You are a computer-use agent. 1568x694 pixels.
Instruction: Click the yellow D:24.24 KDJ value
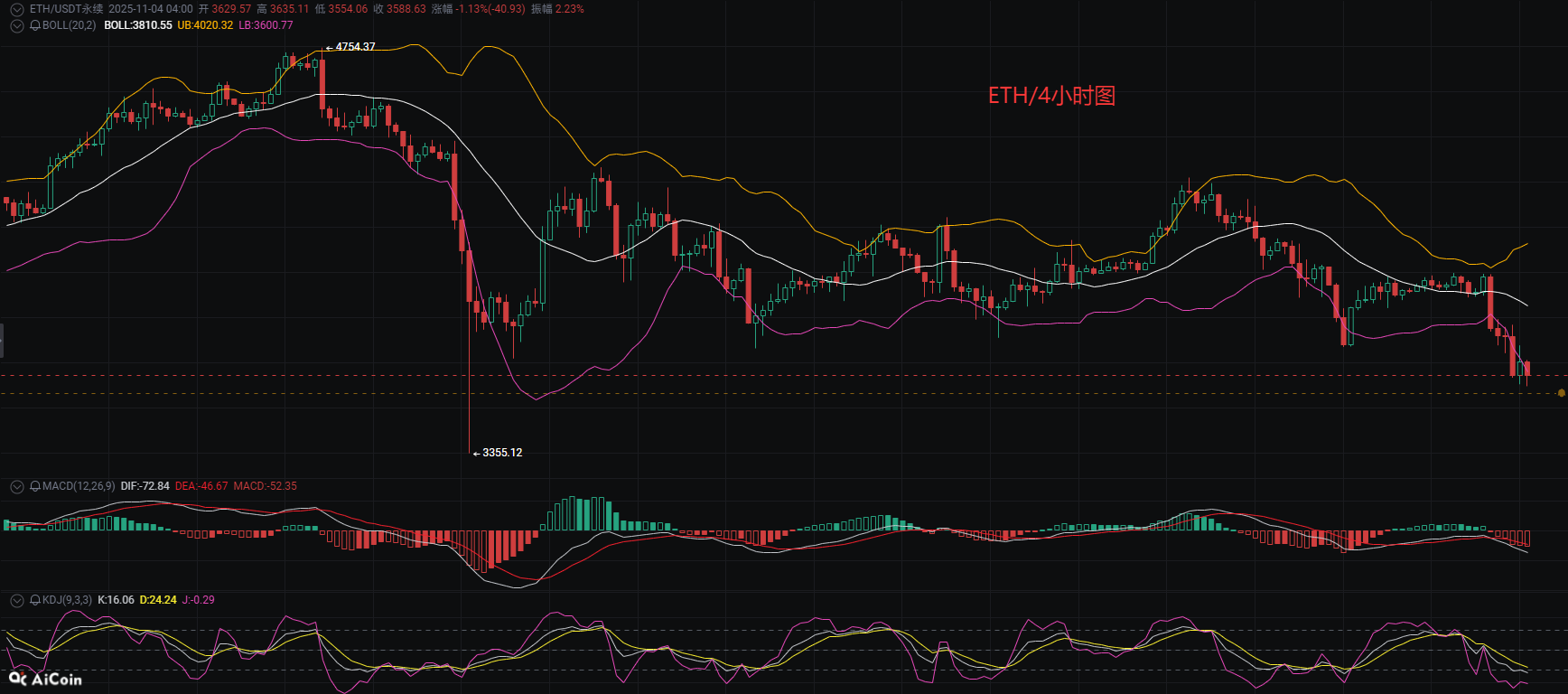158,600
